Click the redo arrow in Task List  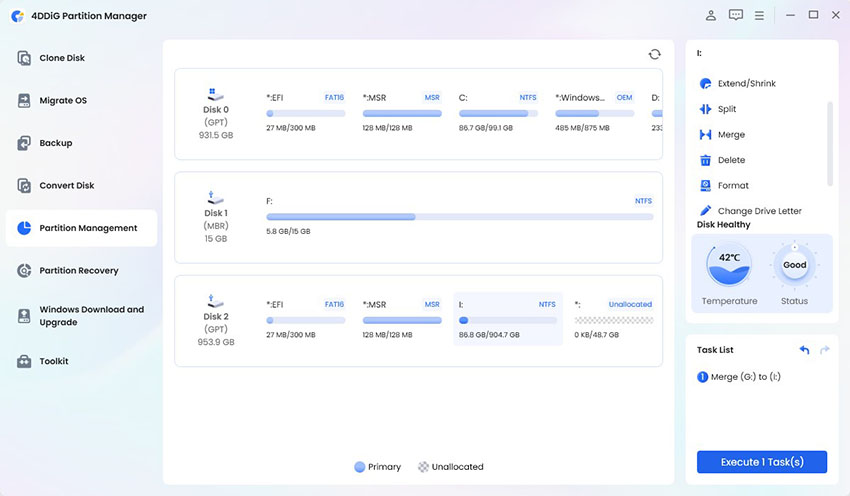(824, 350)
